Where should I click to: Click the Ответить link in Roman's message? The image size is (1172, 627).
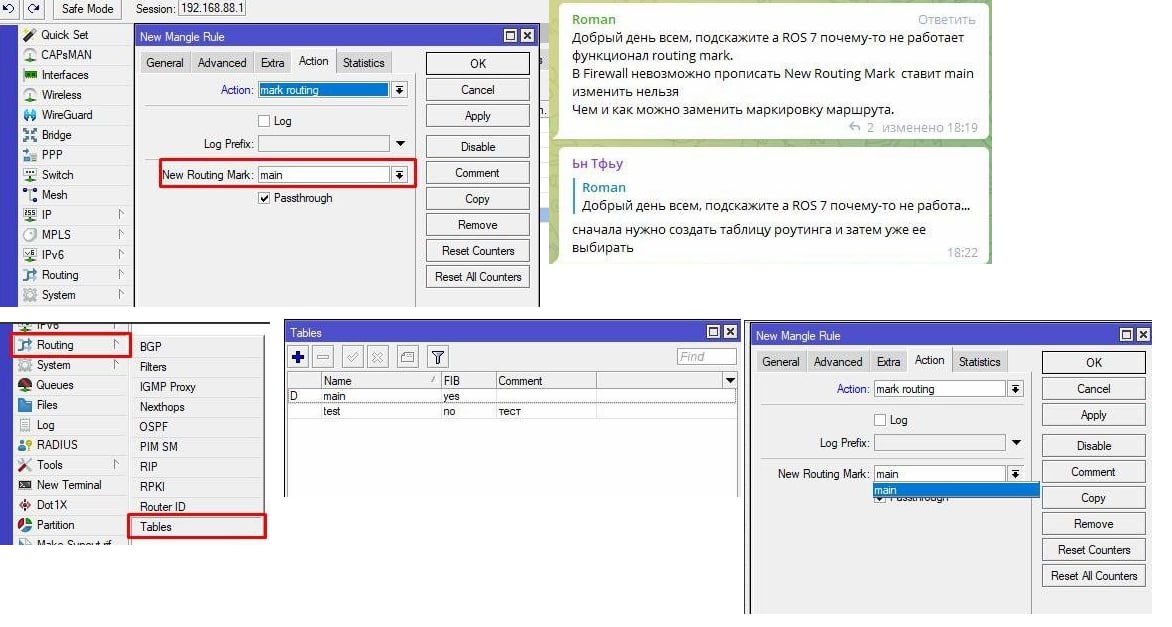point(946,20)
